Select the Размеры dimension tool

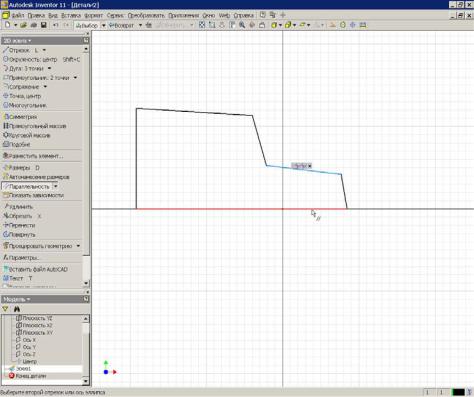[x=21, y=168]
